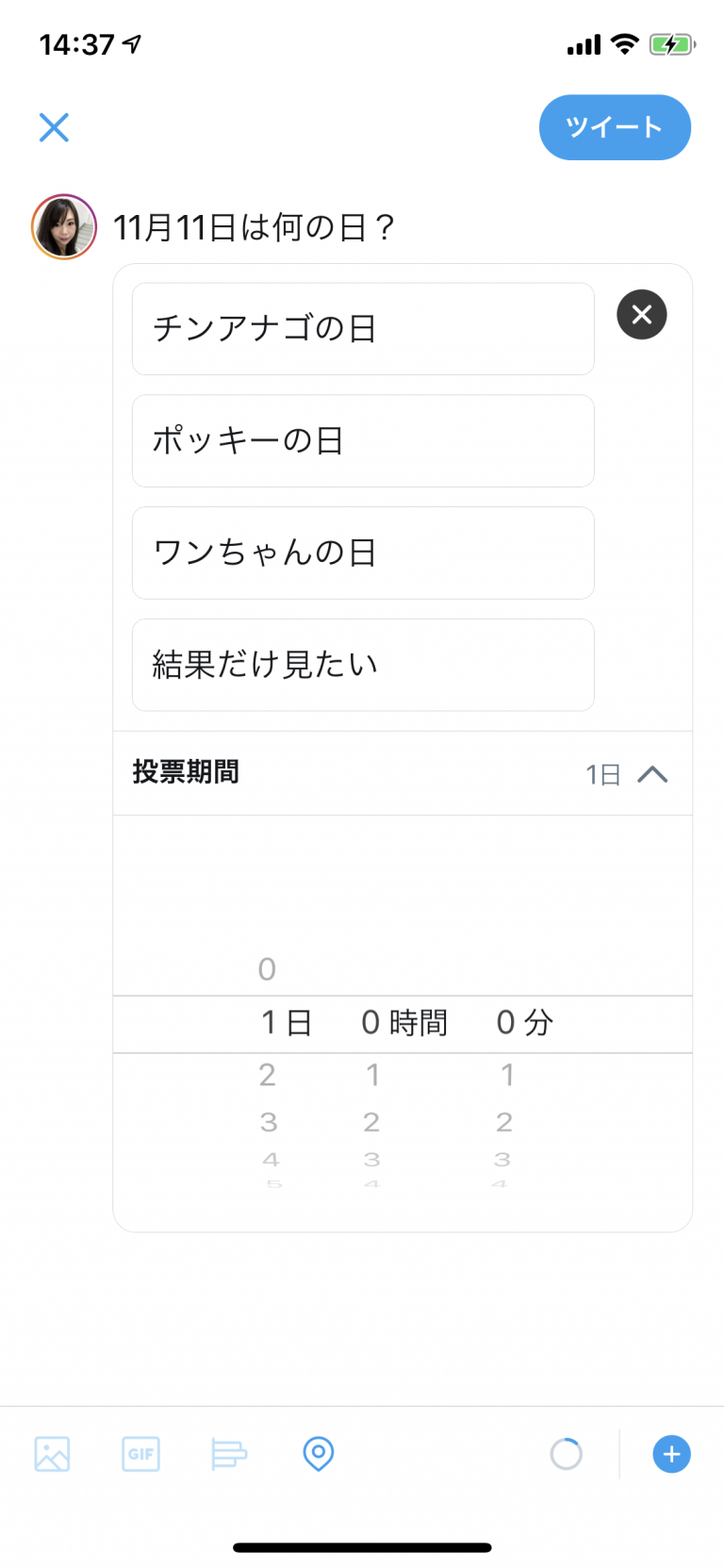Tap the poll icon in bottom toolbar

[229, 1454]
